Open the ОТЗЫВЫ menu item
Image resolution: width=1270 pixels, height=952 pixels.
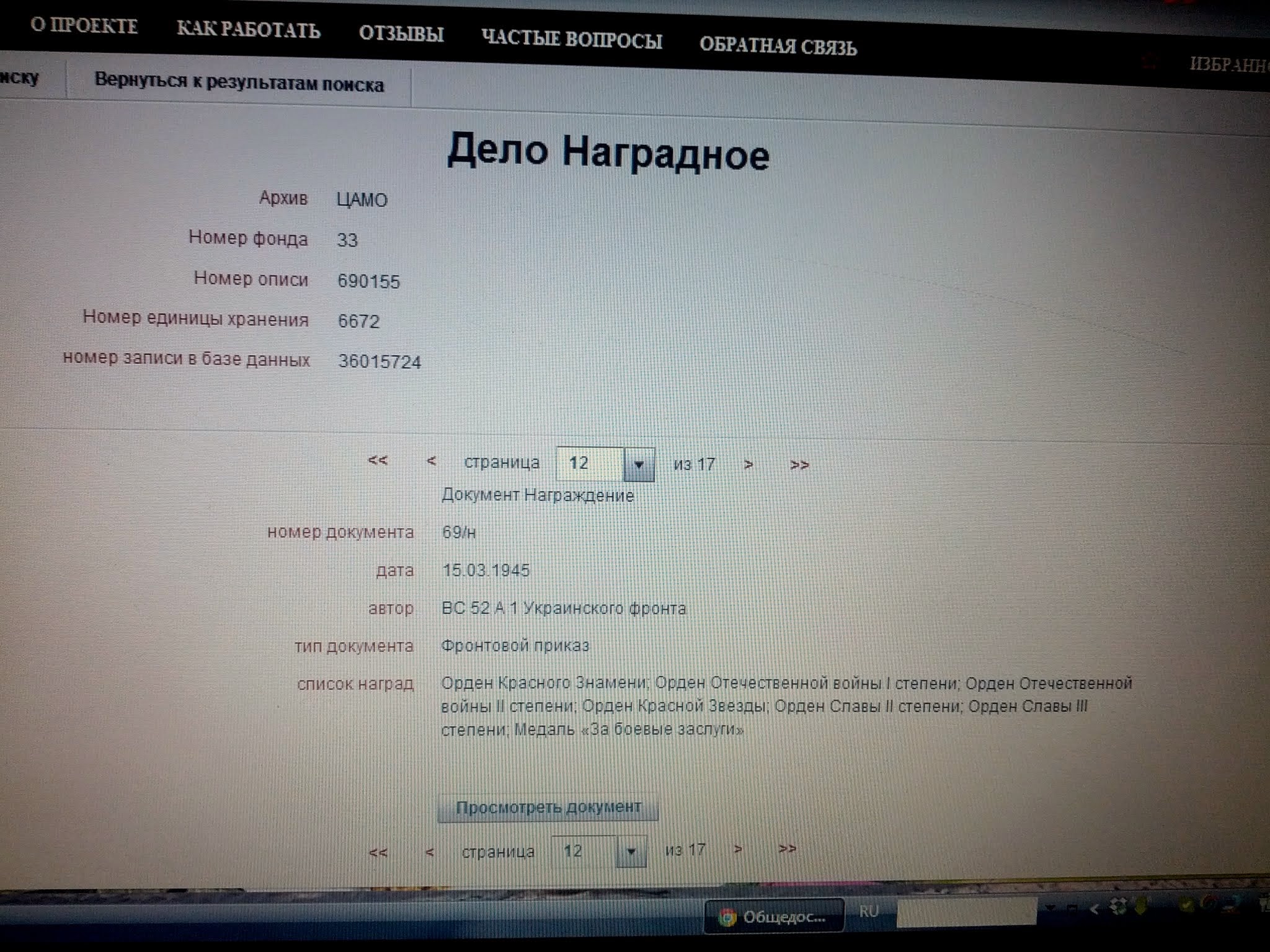tap(401, 34)
